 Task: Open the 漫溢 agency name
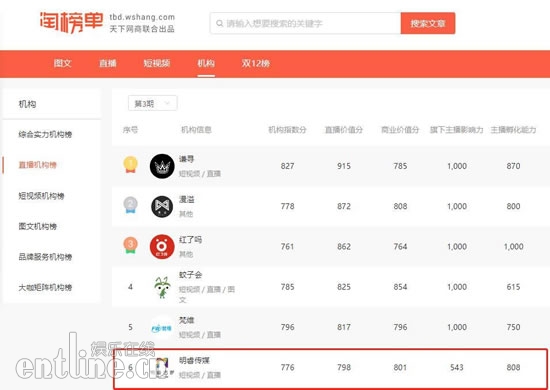coord(187,200)
